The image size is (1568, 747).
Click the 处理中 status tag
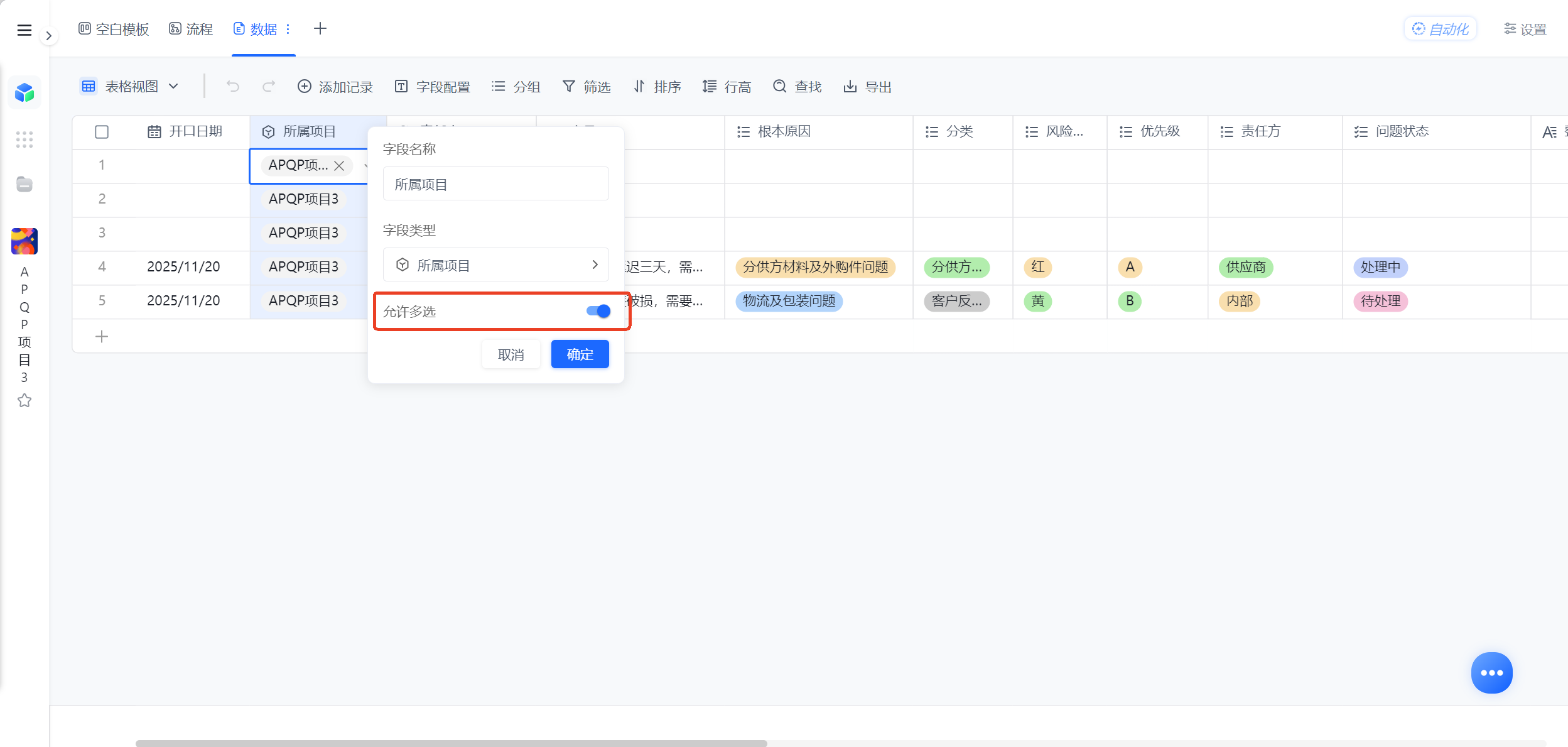(1380, 267)
